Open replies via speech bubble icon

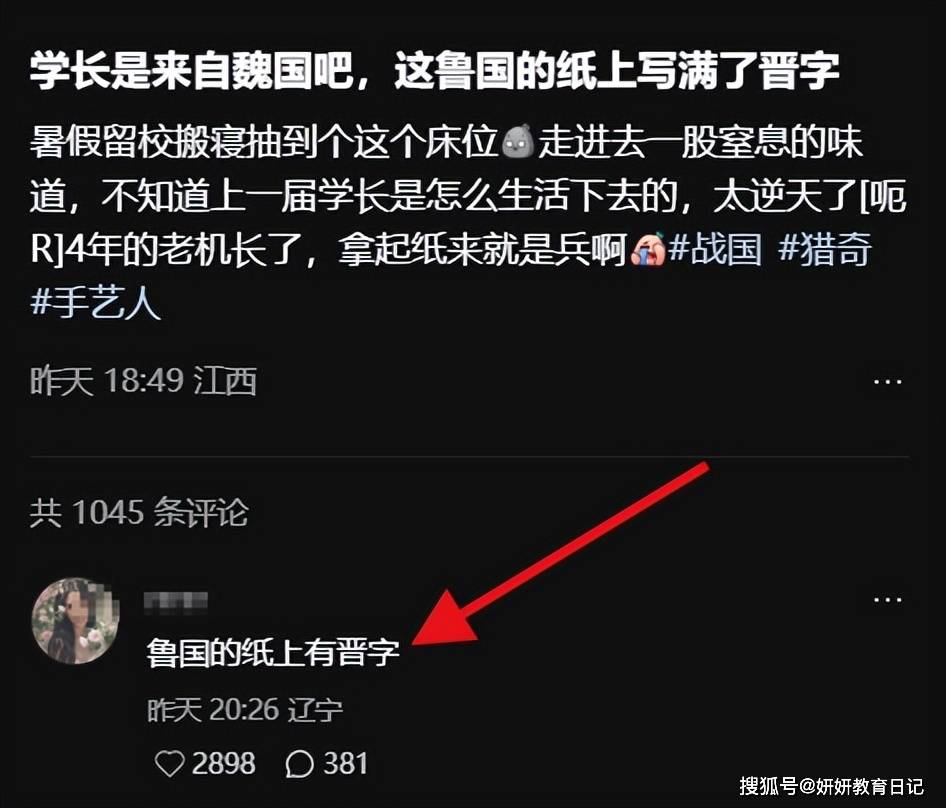[x=299, y=764]
